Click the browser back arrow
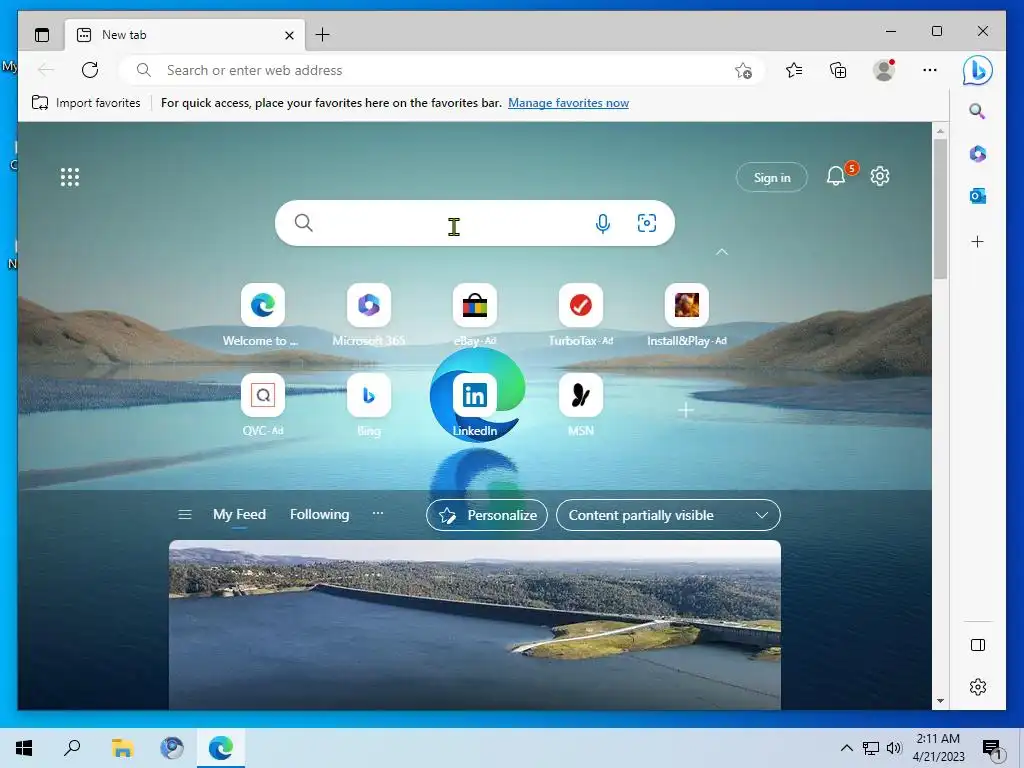The width and height of the screenshot is (1024, 768). tap(46, 70)
